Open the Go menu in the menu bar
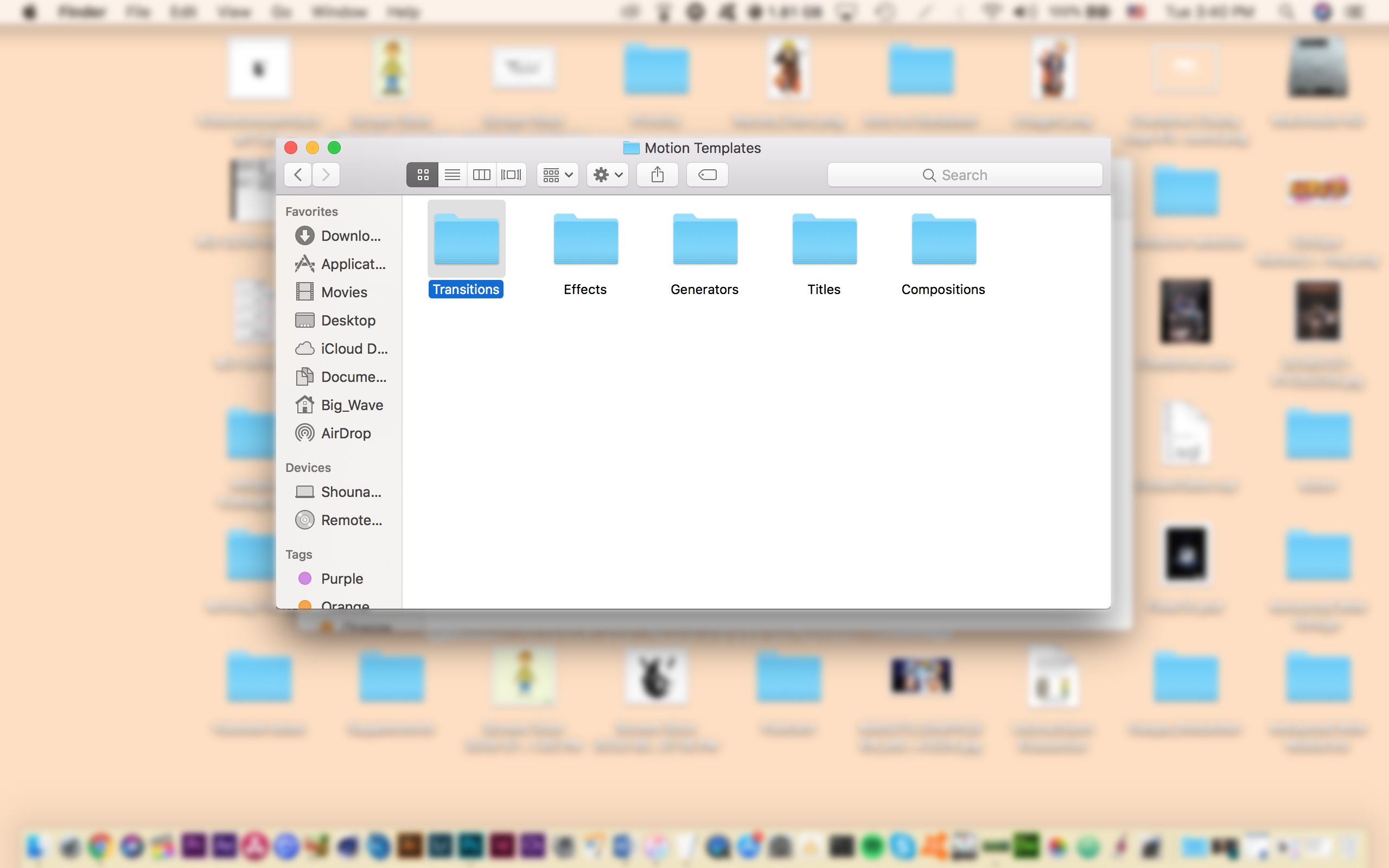The width and height of the screenshot is (1389, 868). (281, 11)
